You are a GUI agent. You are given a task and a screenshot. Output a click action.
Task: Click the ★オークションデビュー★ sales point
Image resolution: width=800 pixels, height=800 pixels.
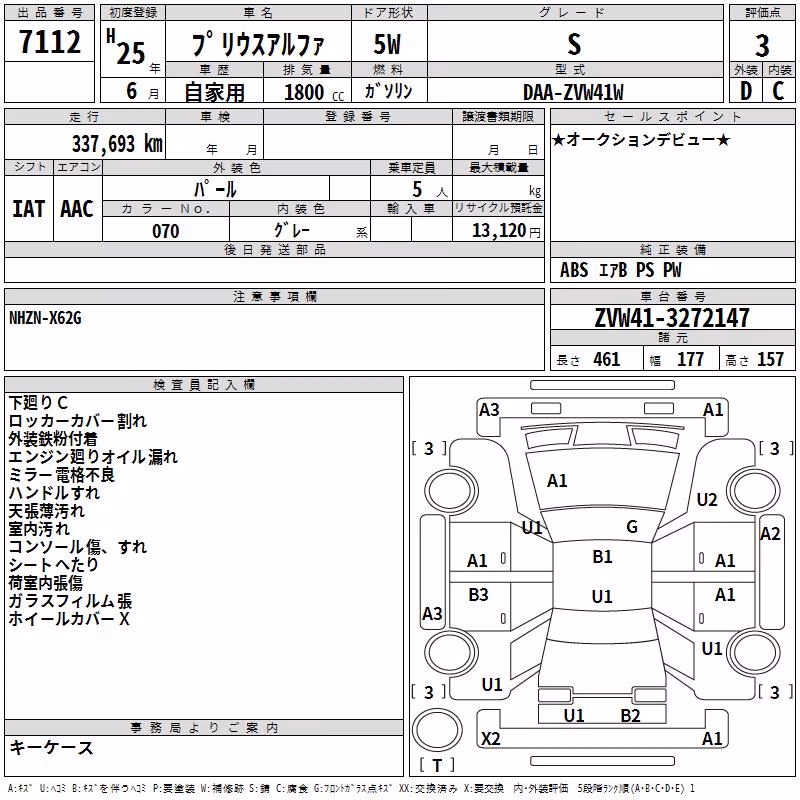tap(641, 139)
